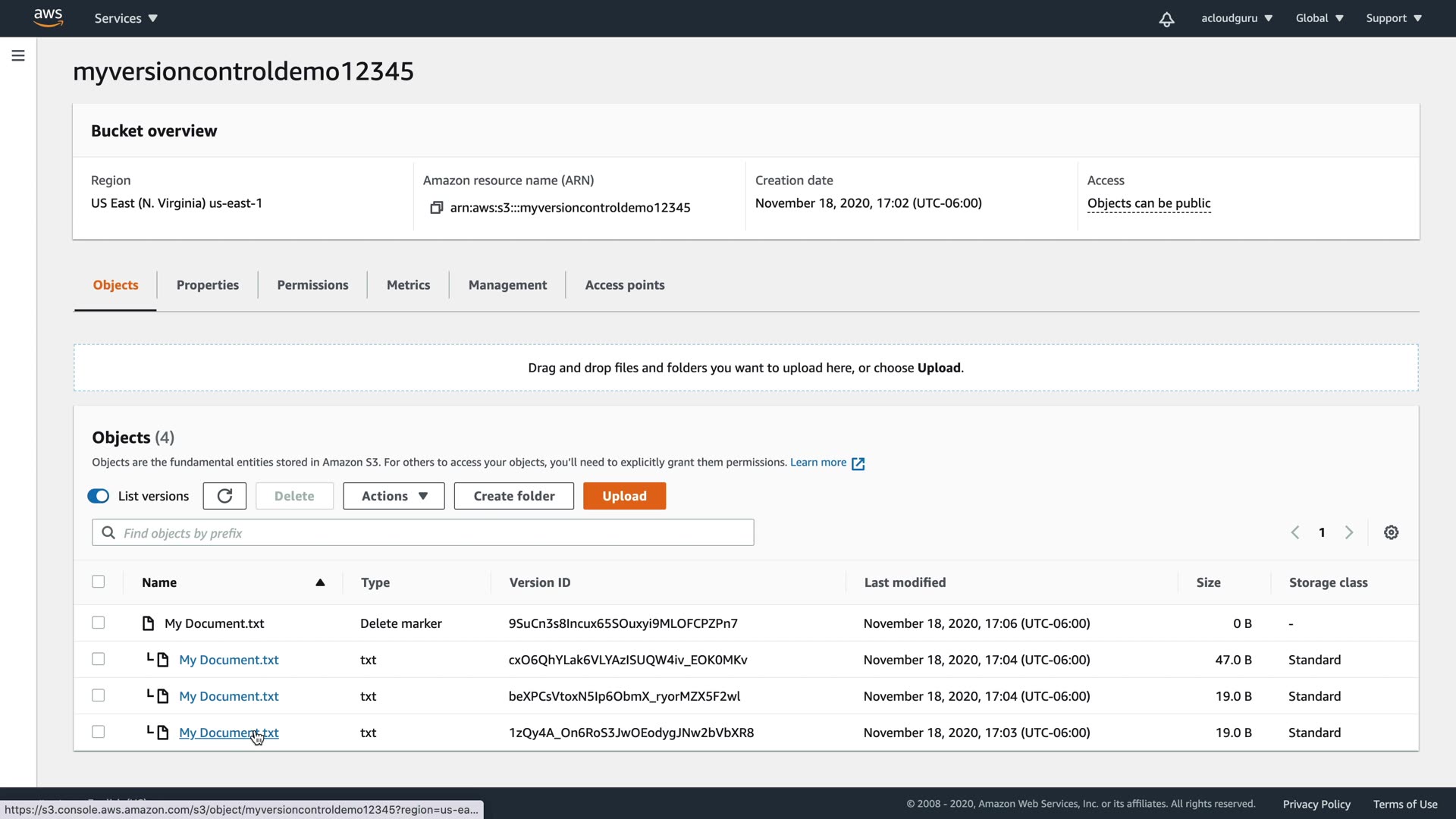Open the hamburger side navigation menu
This screenshot has width=1456, height=819.
click(x=18, y=55)
